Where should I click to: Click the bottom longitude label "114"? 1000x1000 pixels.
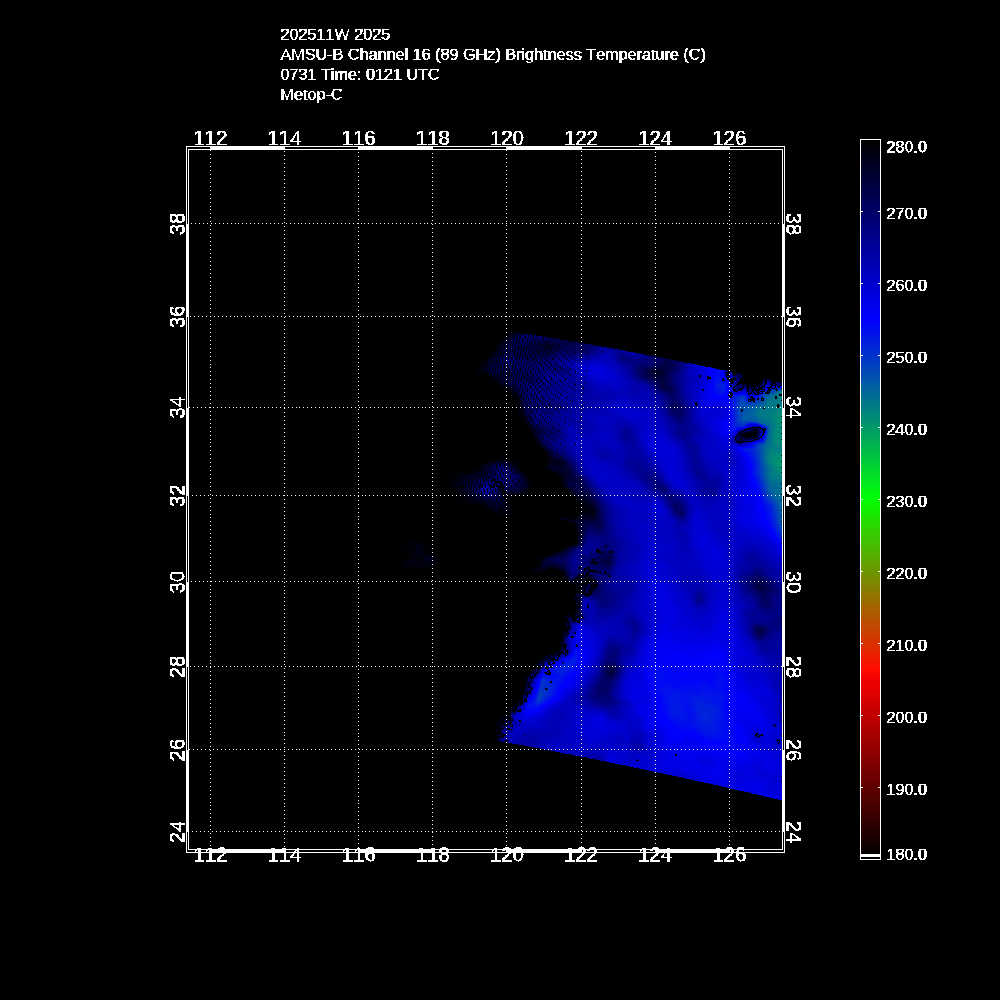[x=284, y=855]
